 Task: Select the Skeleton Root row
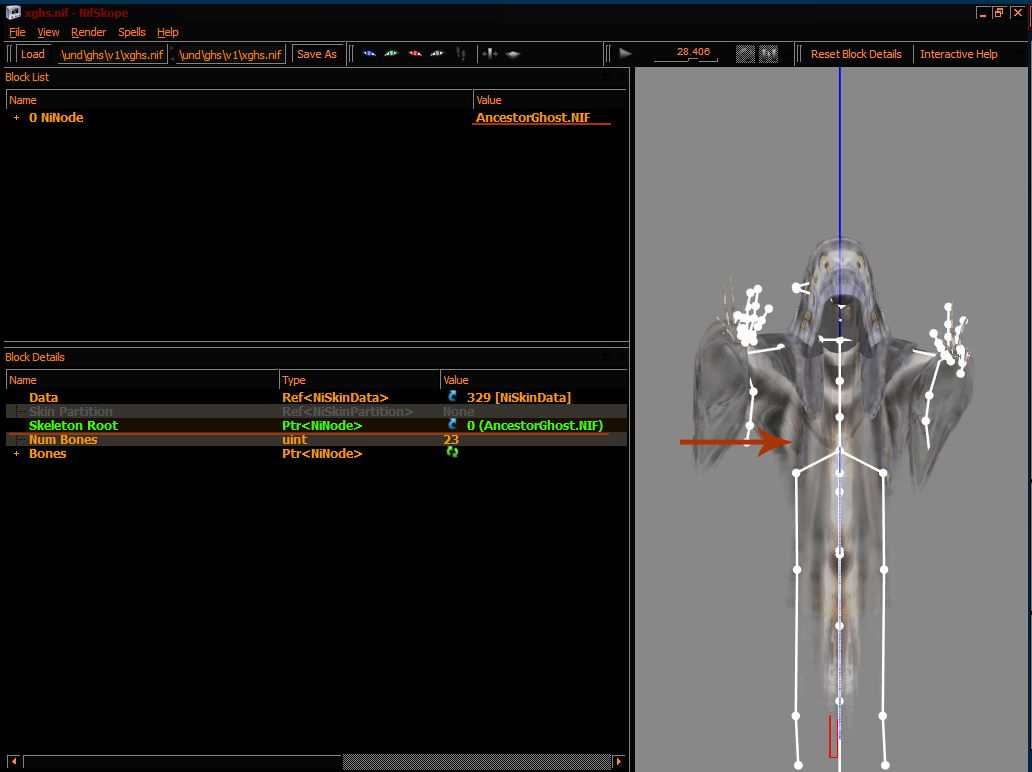click(x=317, y=425)
